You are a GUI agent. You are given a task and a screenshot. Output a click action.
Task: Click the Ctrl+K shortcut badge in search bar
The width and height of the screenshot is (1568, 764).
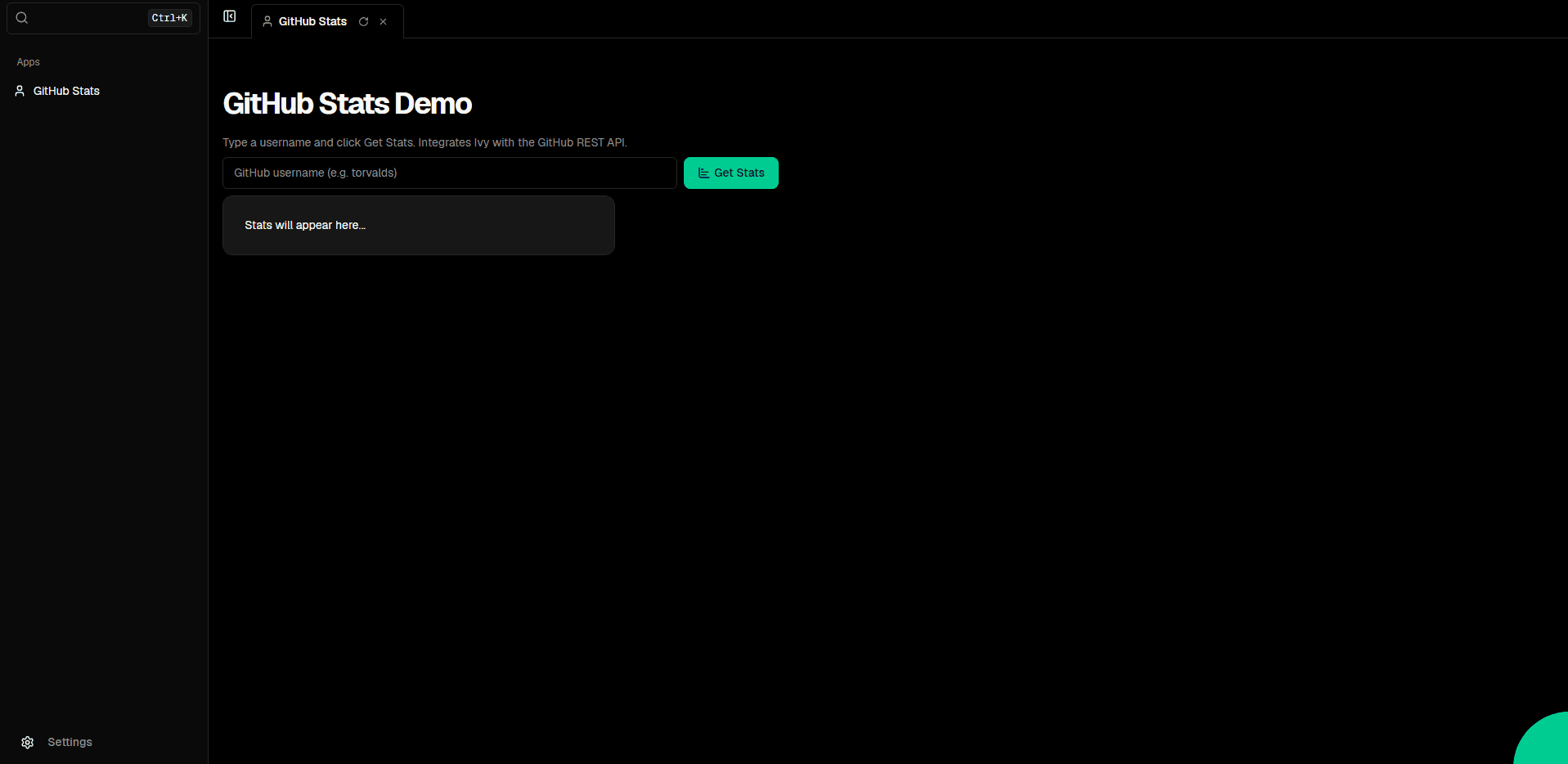click(x=169, y=17)
